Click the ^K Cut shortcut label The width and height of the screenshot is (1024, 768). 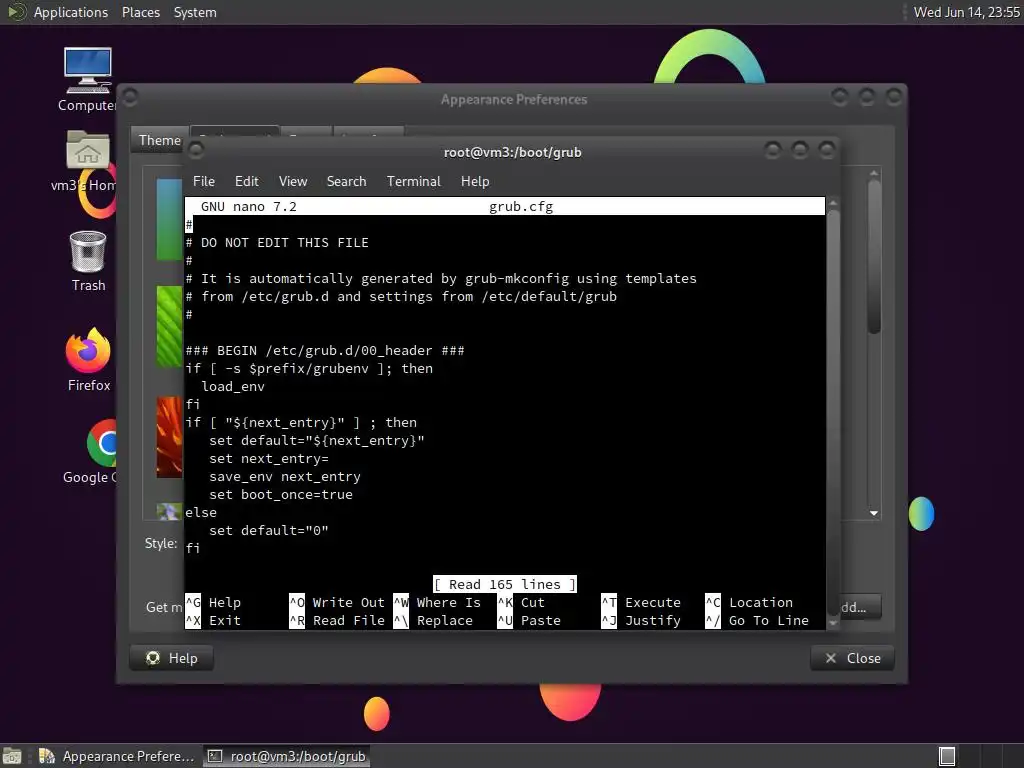coord(521,602)
